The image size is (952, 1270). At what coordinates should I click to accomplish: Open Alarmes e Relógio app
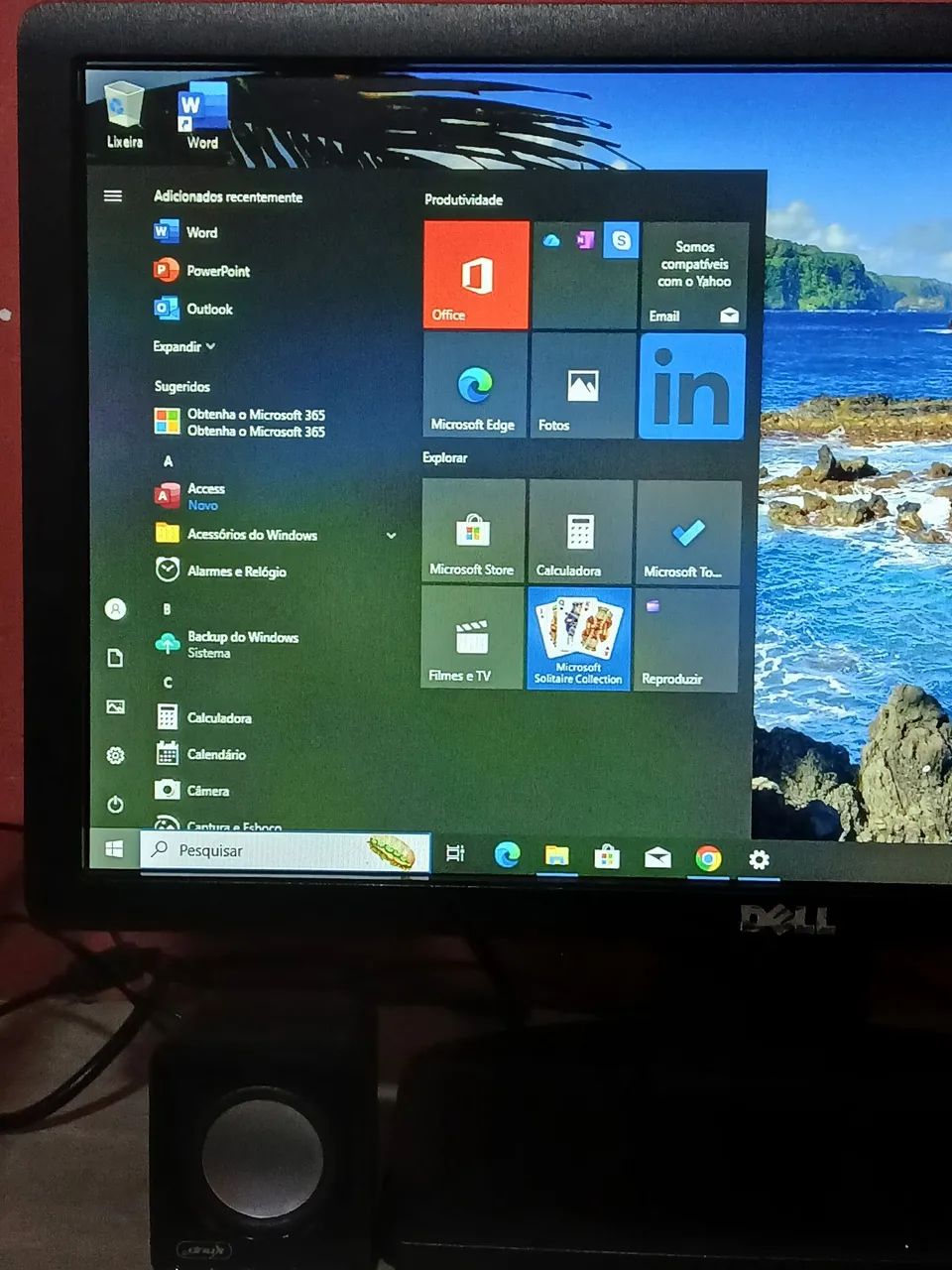tap(236, 571)
